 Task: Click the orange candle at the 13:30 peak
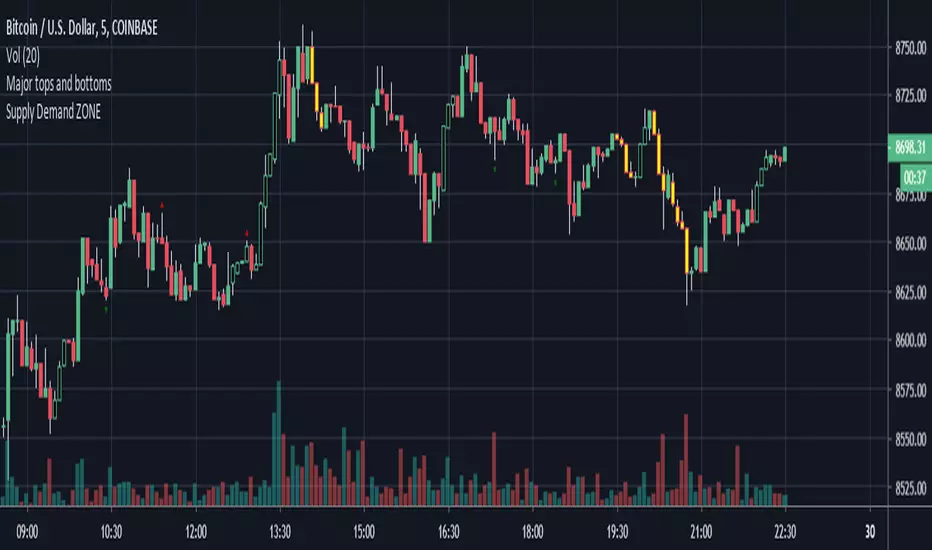pyautogui.click(x=313, y=65)
